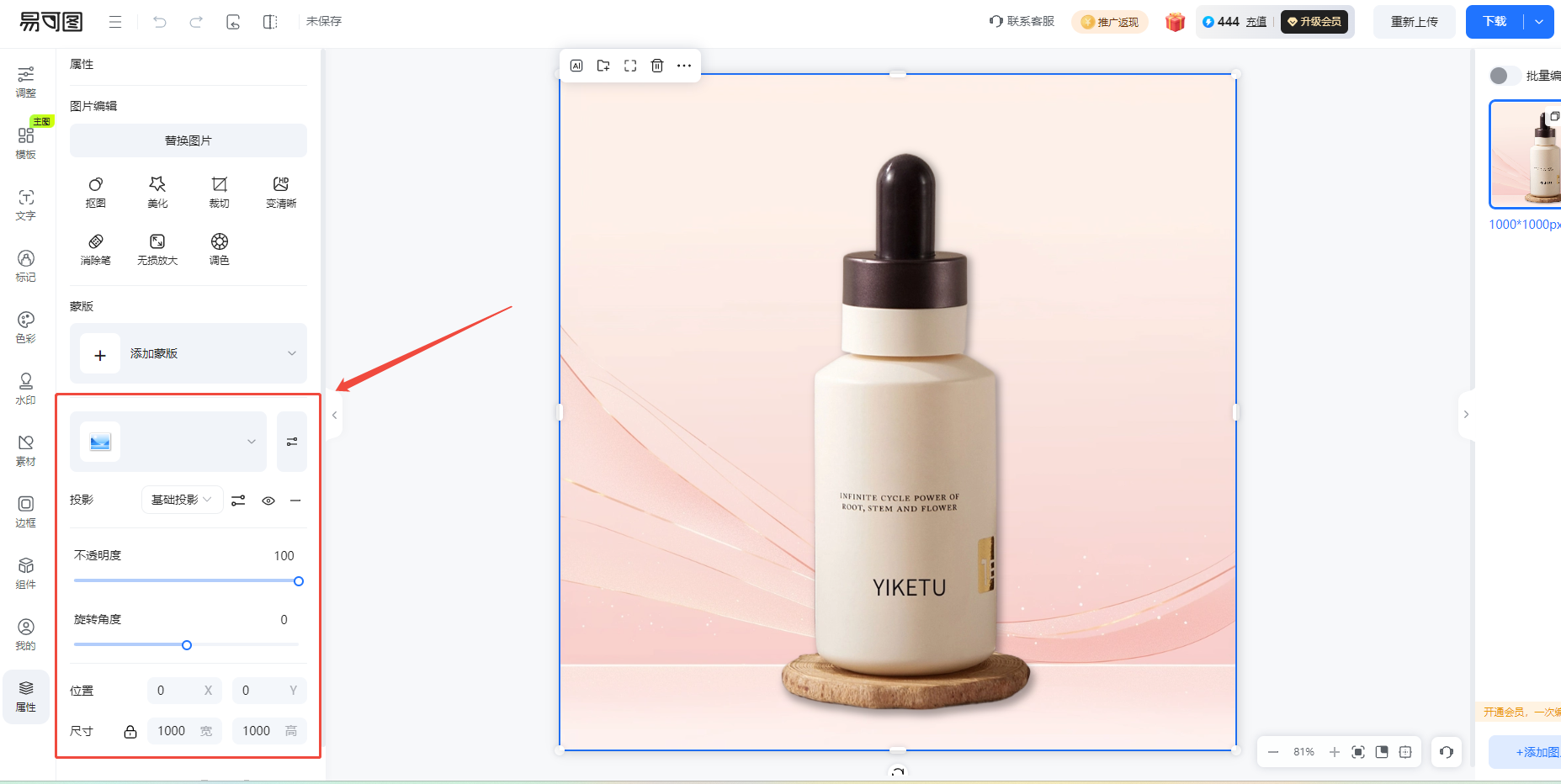
Task: Open the 色彩 sidebar panel
Action: click(x=26, y=327)
